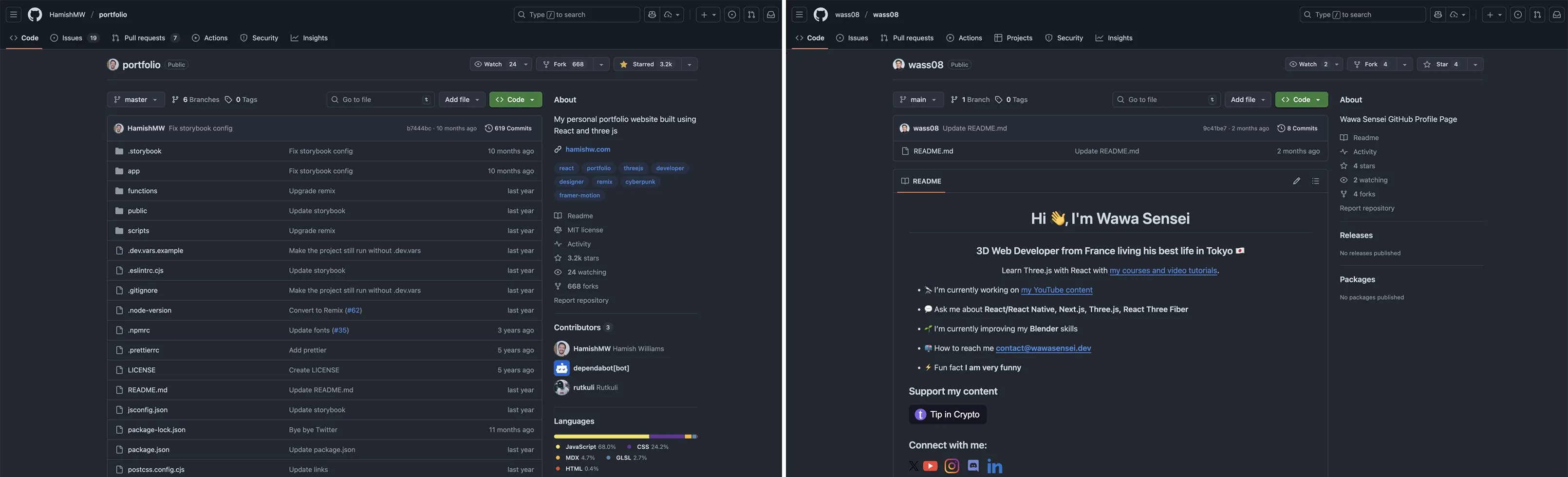The width and height of the screenshot is (1568, 477).
Task: Edit README using pencil icon
Action: click(1296, 181)
